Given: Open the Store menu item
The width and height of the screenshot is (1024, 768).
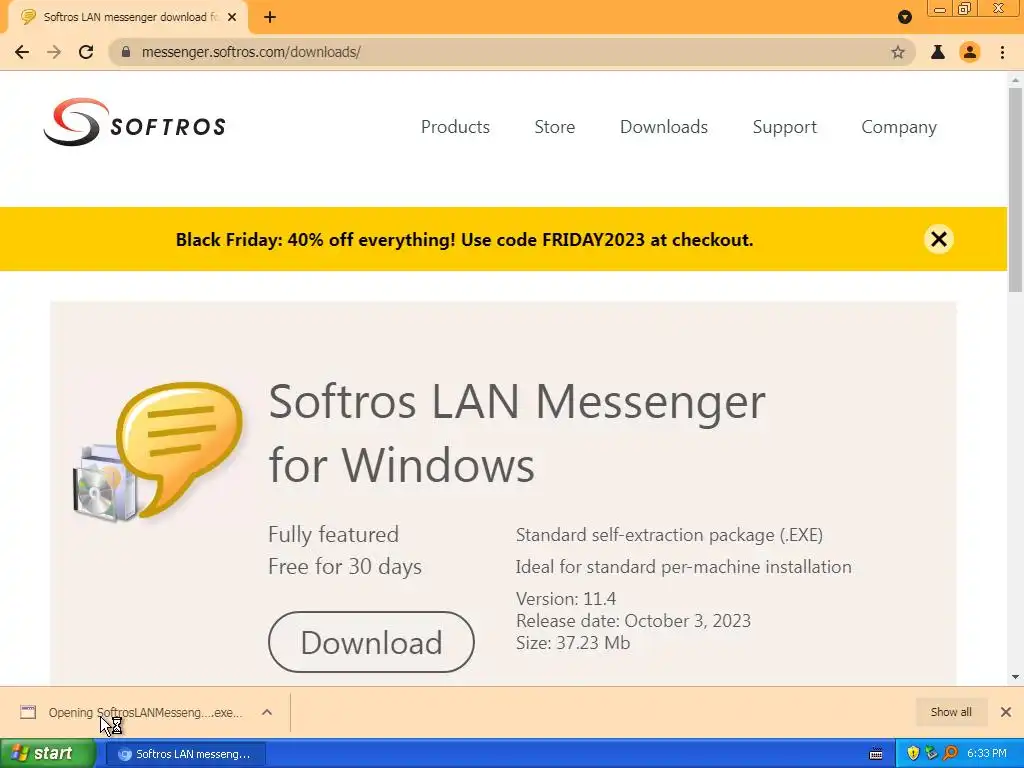Looking at the screenshot, I should tap(554, 127).
